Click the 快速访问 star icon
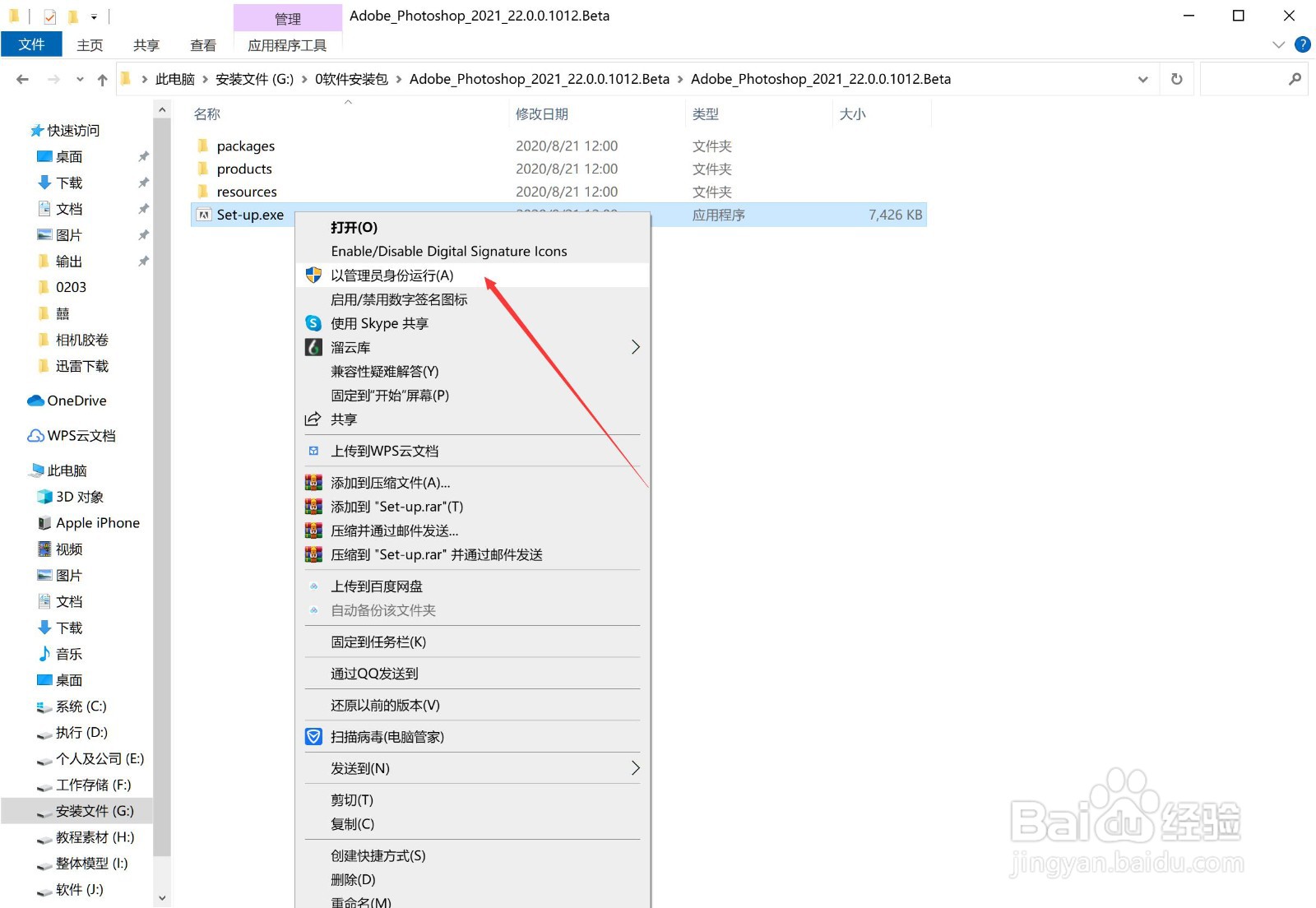This screenshot has width=1316, height=908. (x=37, y=130)
